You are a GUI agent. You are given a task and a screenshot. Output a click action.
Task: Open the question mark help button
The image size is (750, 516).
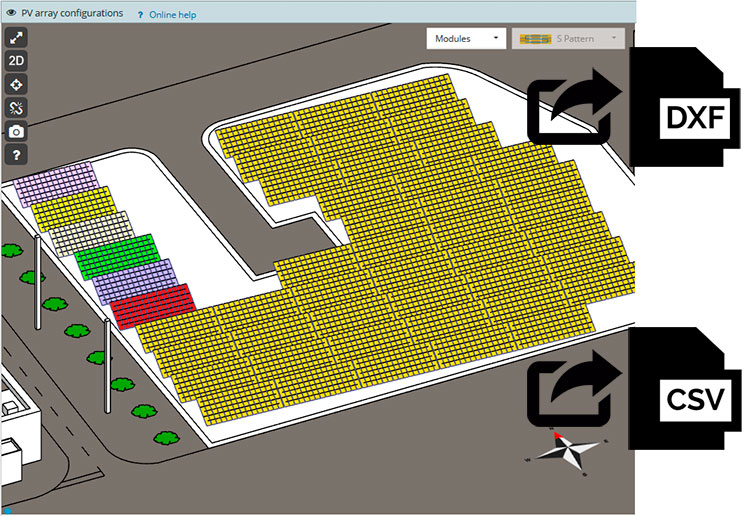[x=16, y=155]
